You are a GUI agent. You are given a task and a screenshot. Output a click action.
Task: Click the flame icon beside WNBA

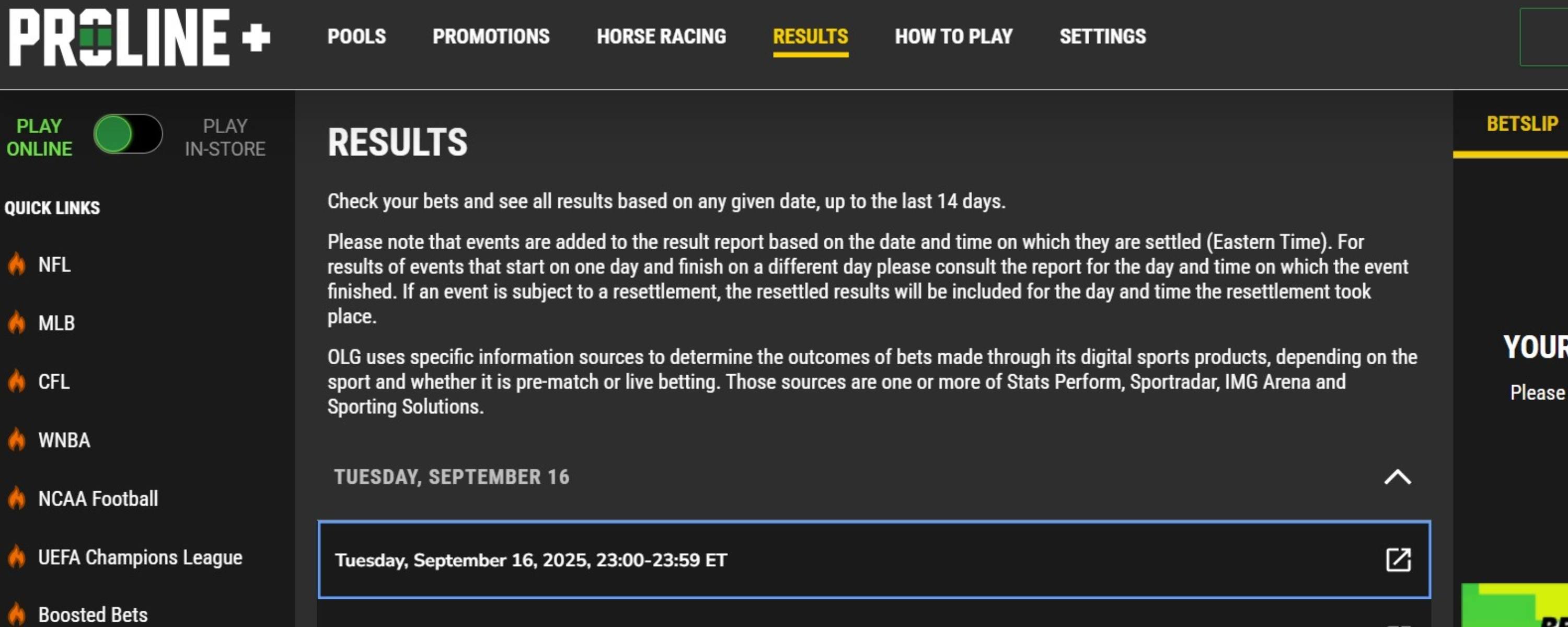(17, 439)
